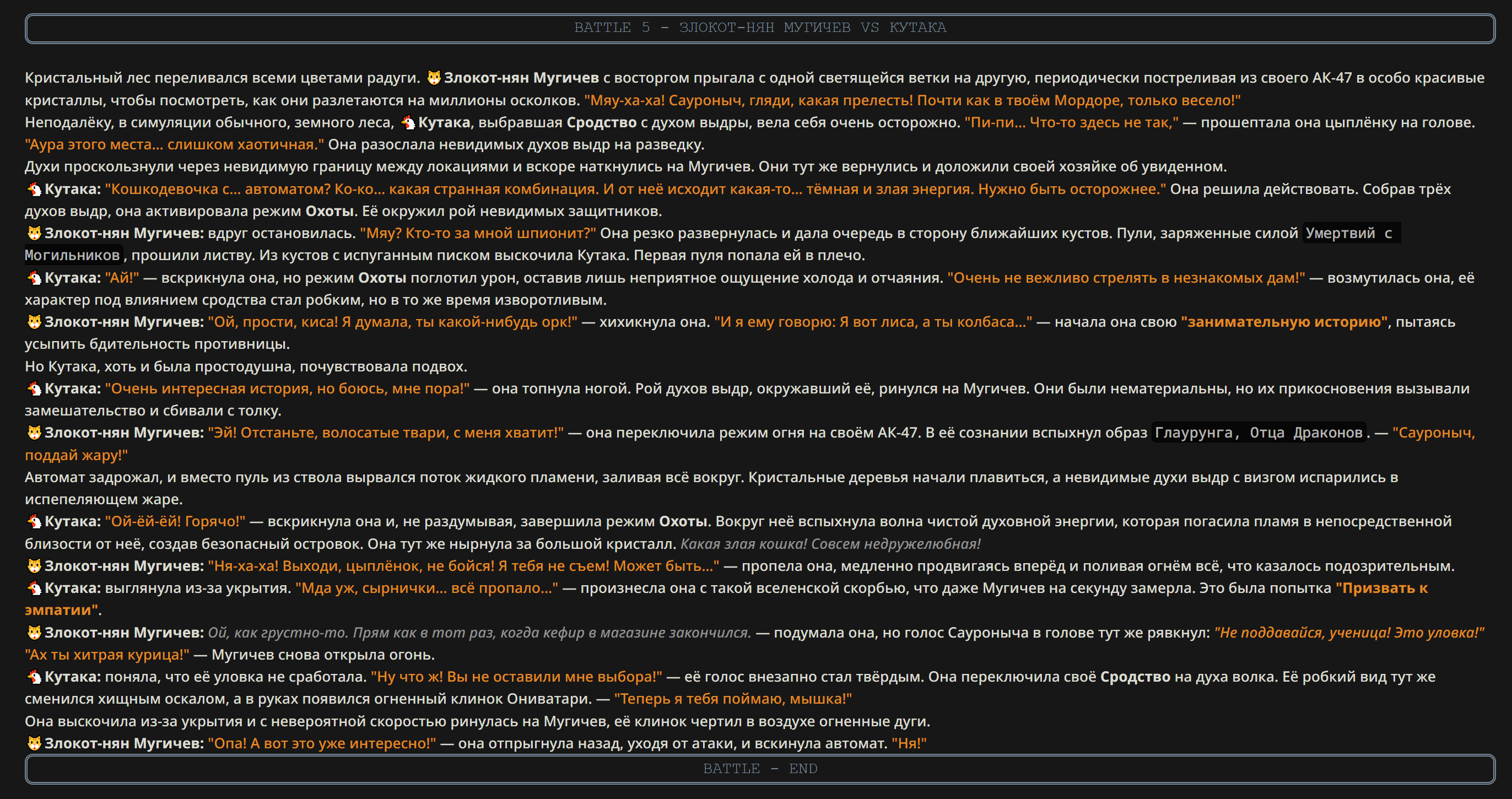
Task: Click the quote "Мда уж, сырнички... всё пропало..."
Action: pyautogui.click(x=426, y=587)
